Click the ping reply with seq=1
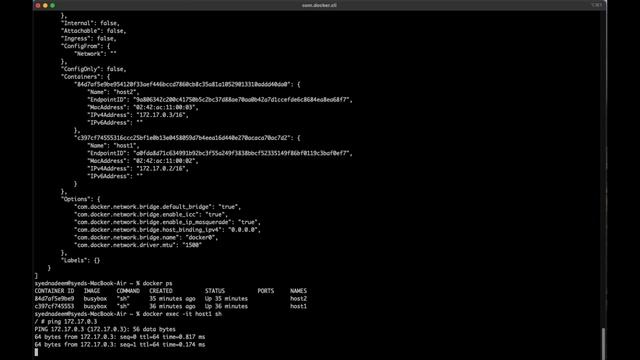This screenshot has width=640, height=360. point(120,345)
